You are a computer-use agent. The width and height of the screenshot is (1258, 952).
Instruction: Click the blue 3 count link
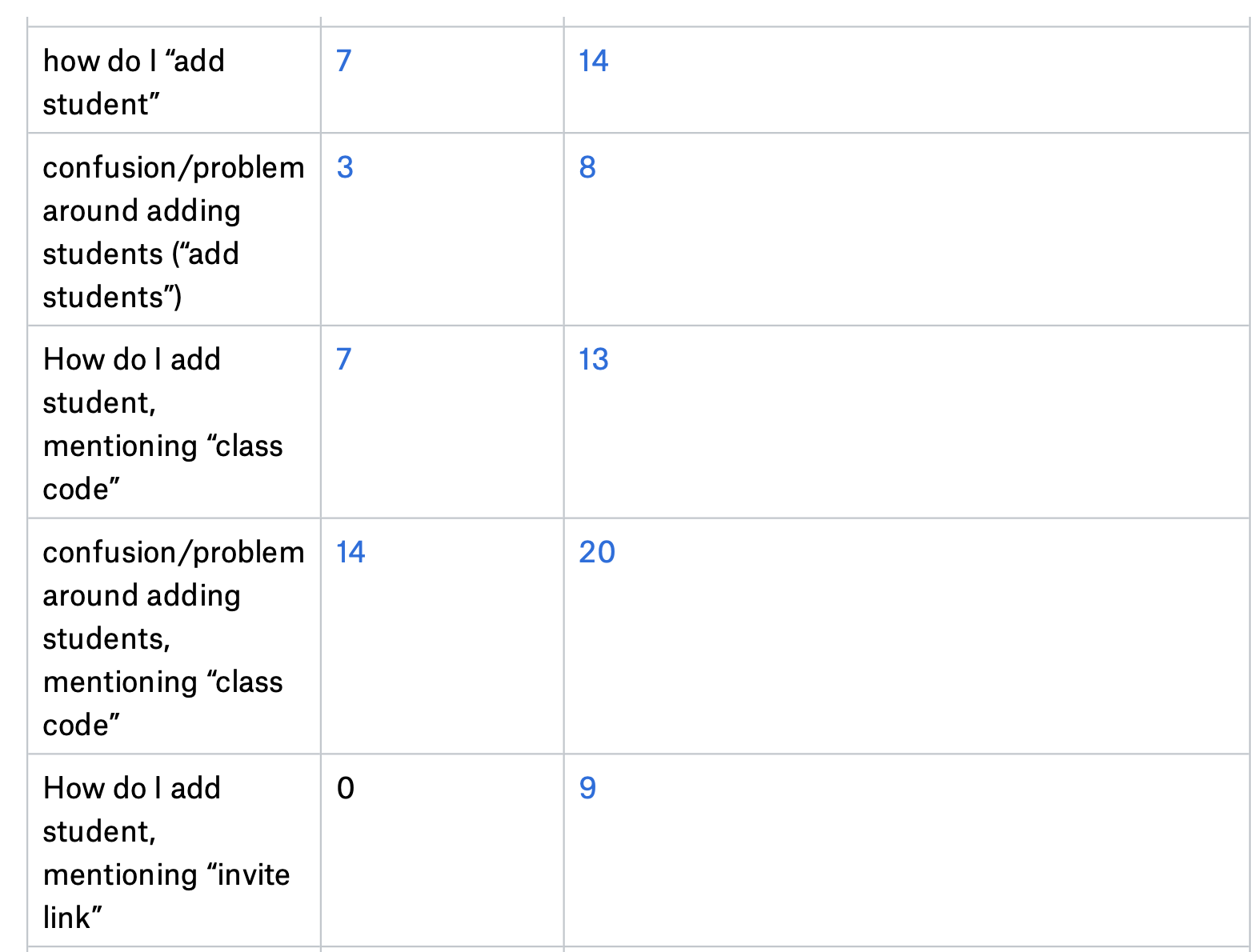pyautogui.click(x=344, y=167)
